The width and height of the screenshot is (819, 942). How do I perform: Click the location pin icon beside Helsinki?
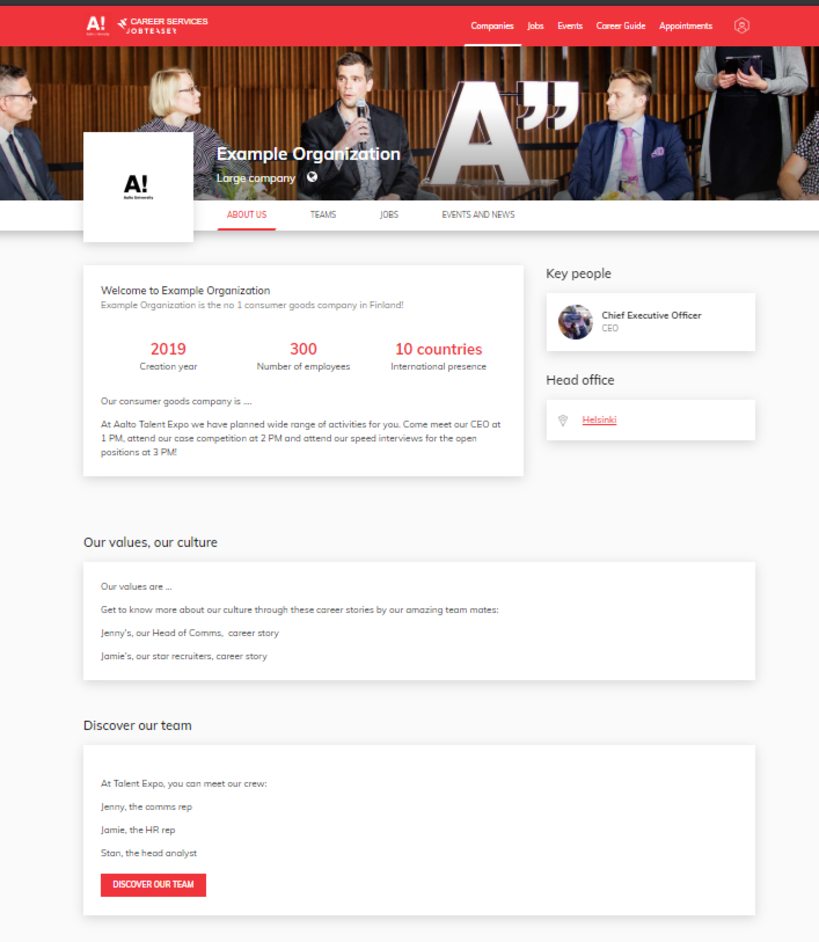coord(563,421)
